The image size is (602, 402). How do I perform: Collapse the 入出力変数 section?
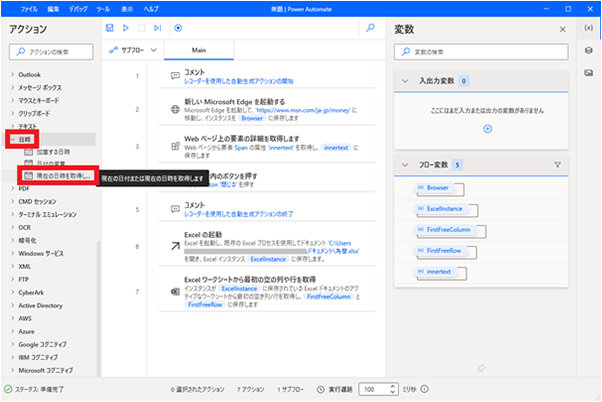click(x=405, y=81)
